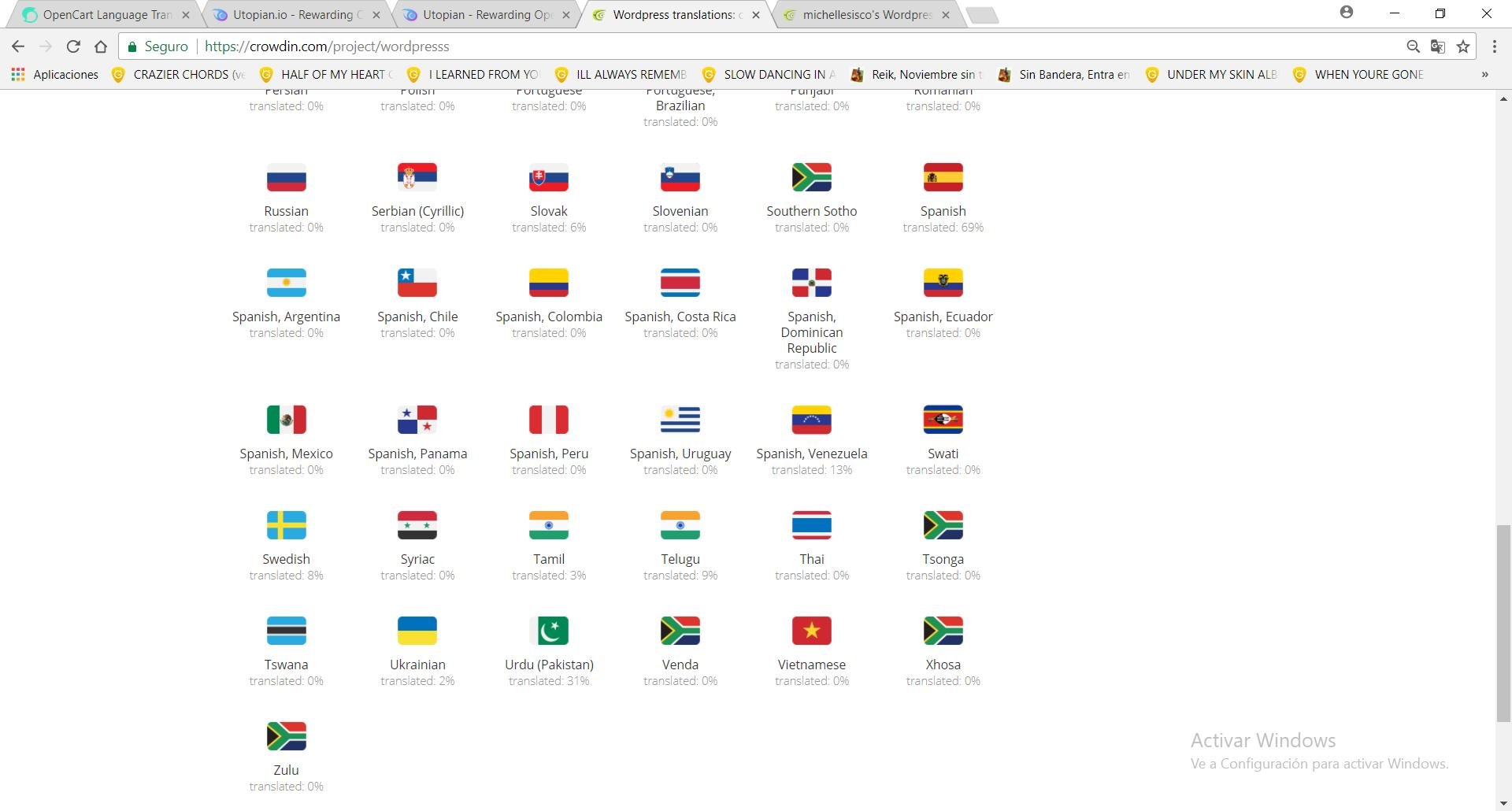Click the crowdin.com address bar
The height and width of the screenshot is (811, 1512).
[797, 46]
